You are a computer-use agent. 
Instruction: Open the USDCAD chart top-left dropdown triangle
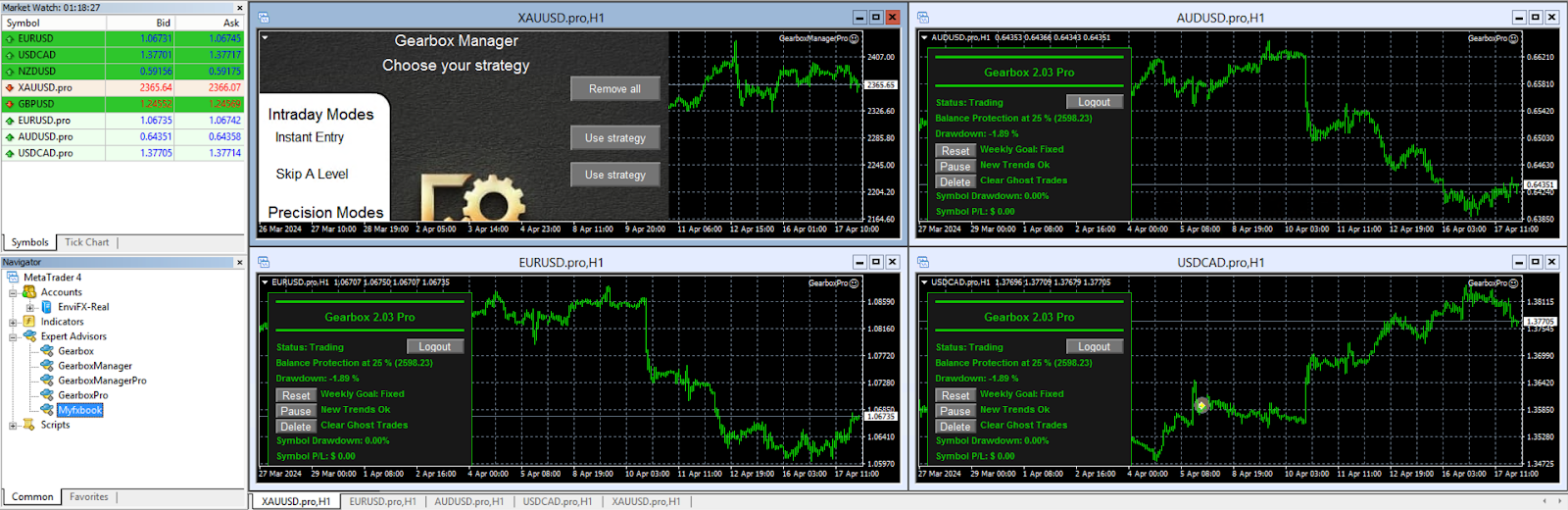pyautogui.click(x=924, y=282)
